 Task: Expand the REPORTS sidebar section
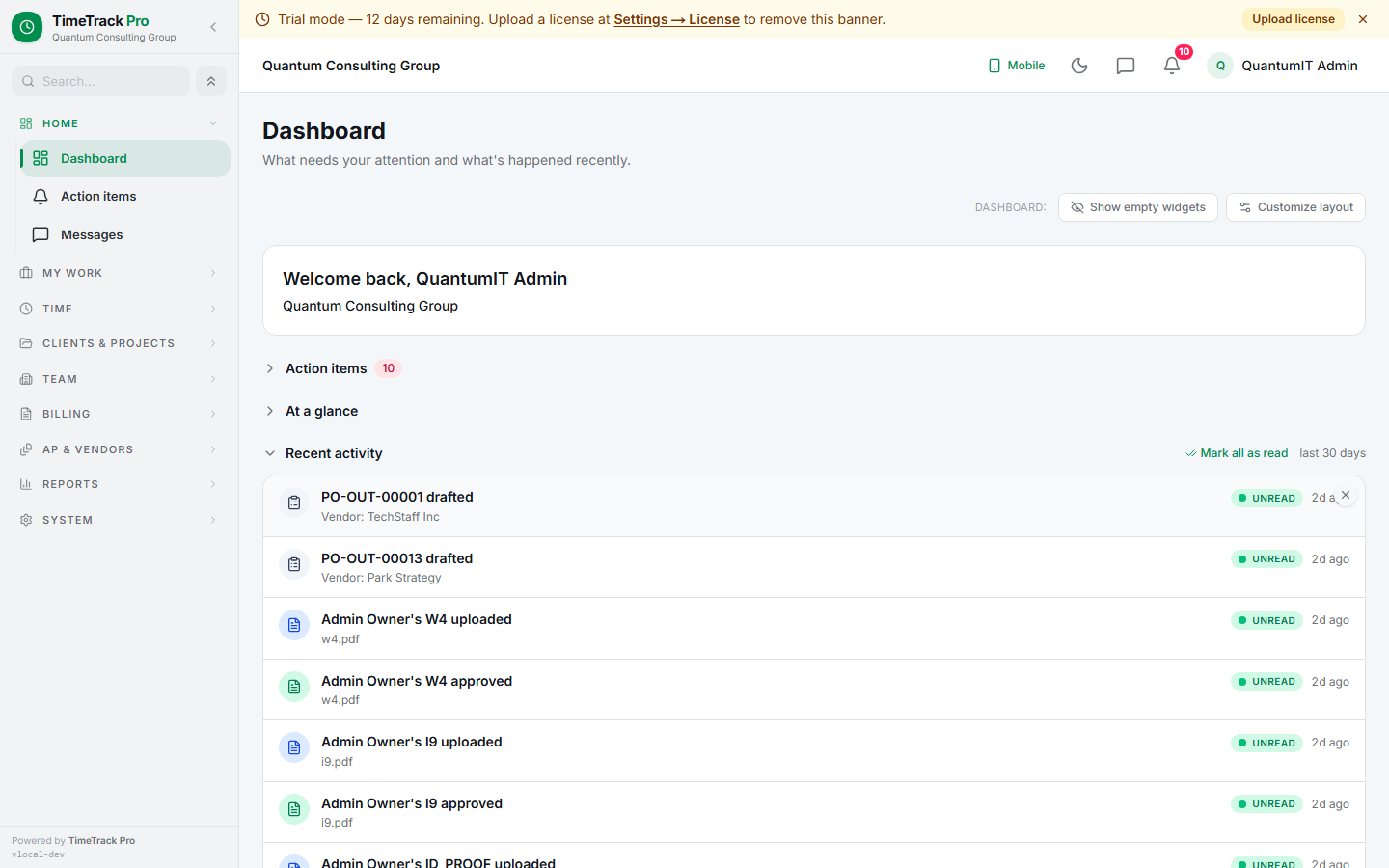[x=120, y=484]
